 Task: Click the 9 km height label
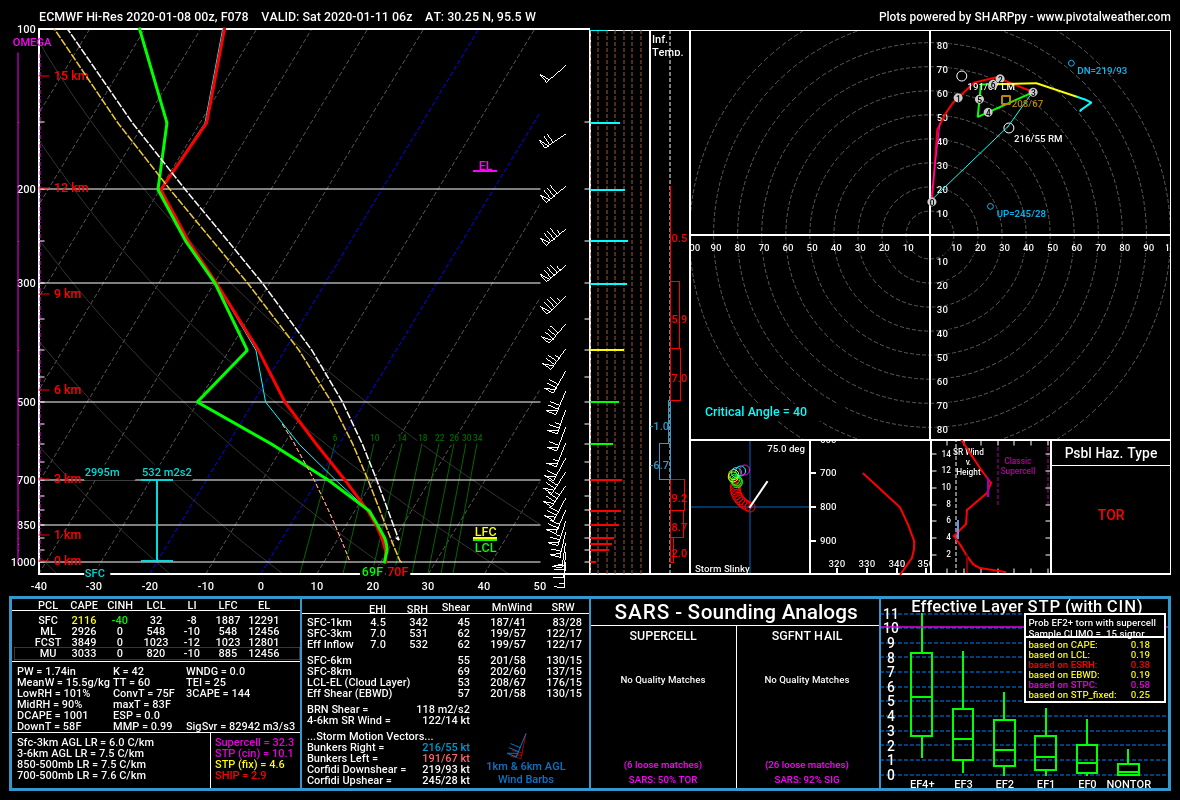point(68,294)
